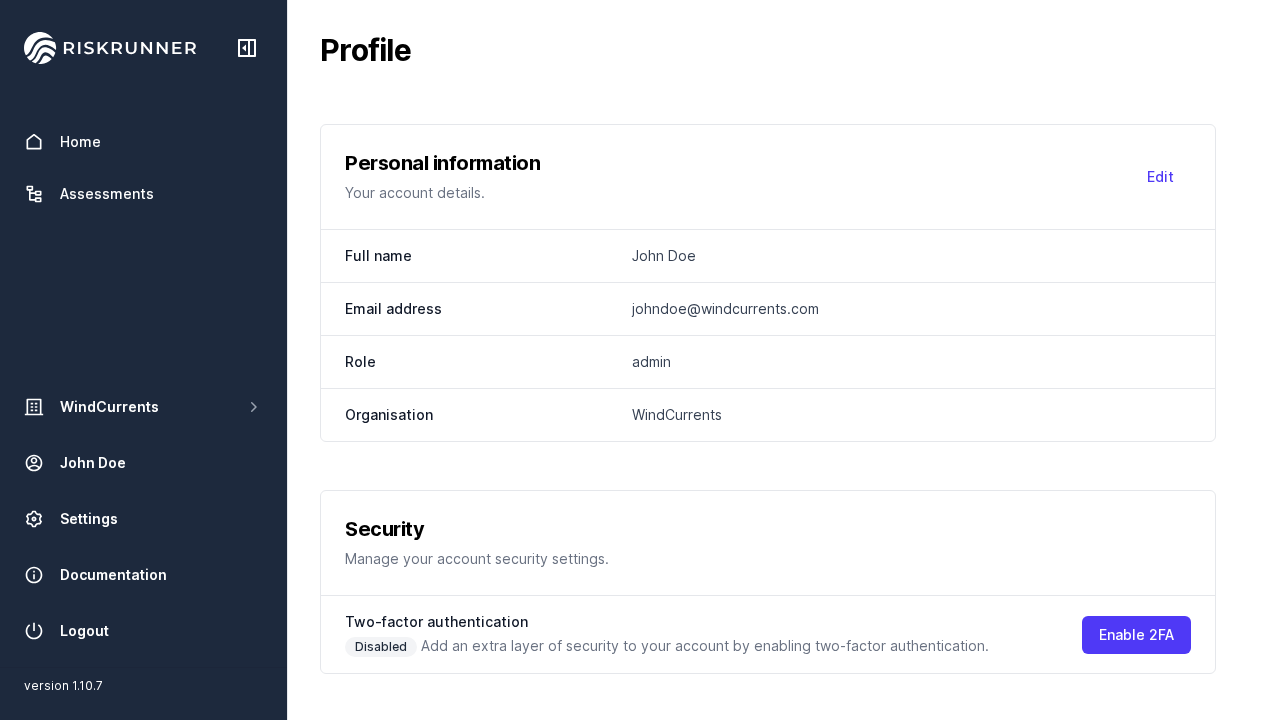Click the Profile page heading
1280x720 pixels.
coord(365,50)
